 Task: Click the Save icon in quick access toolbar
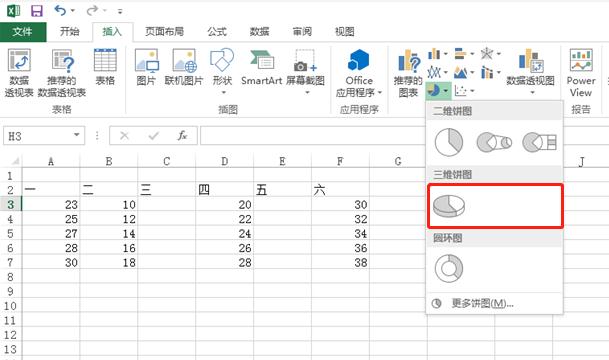pos(37,10)
